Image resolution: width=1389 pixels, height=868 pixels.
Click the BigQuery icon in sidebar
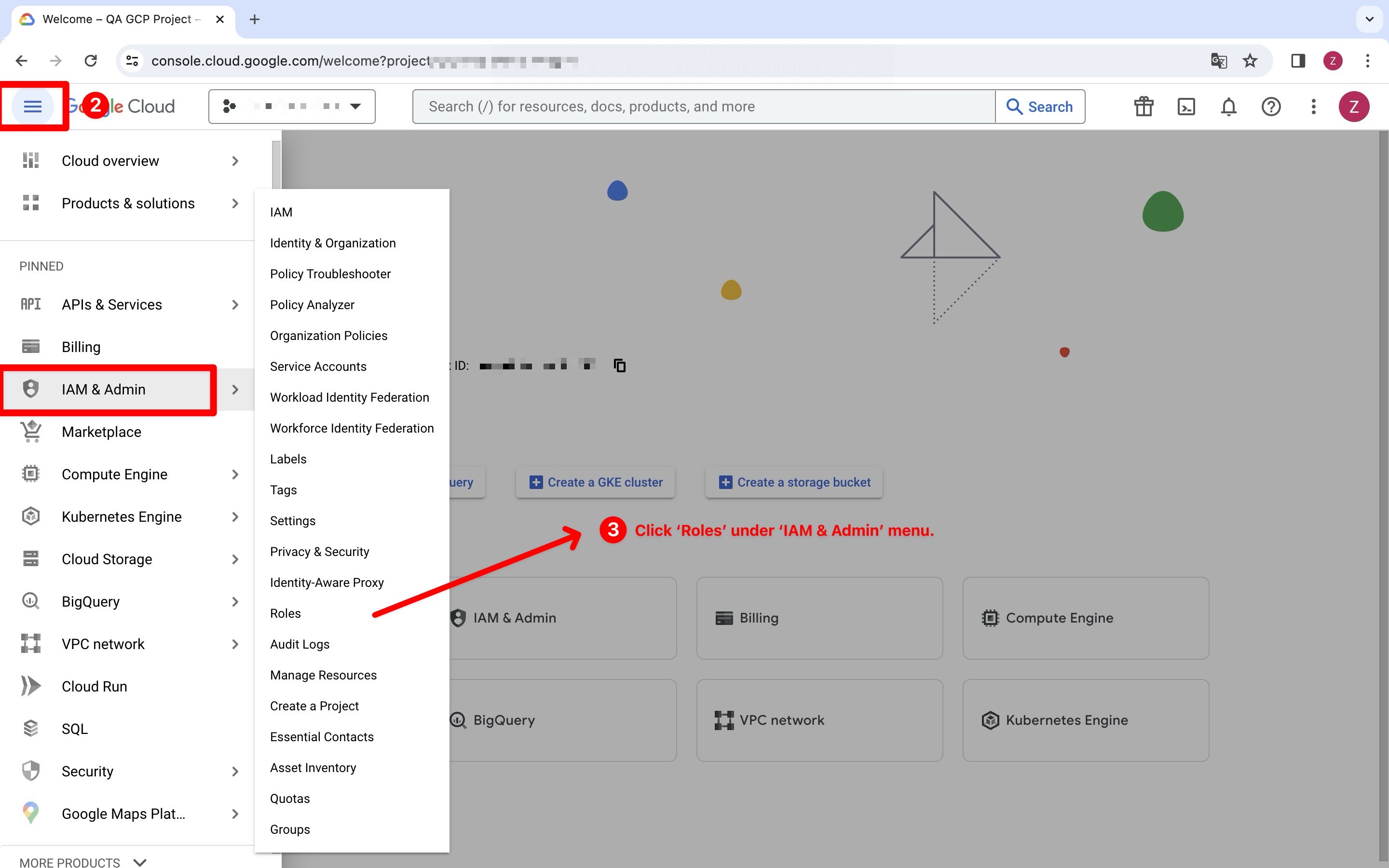(30, 601)
